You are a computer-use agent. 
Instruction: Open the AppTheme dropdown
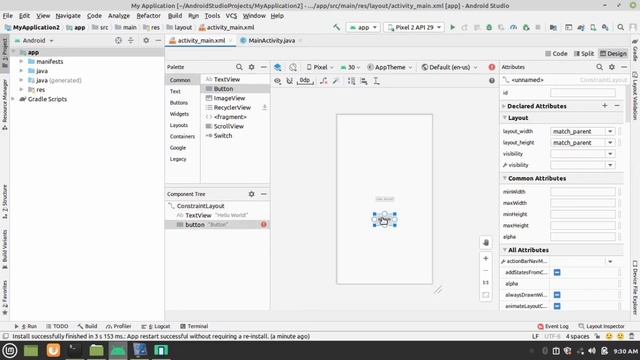390,67
